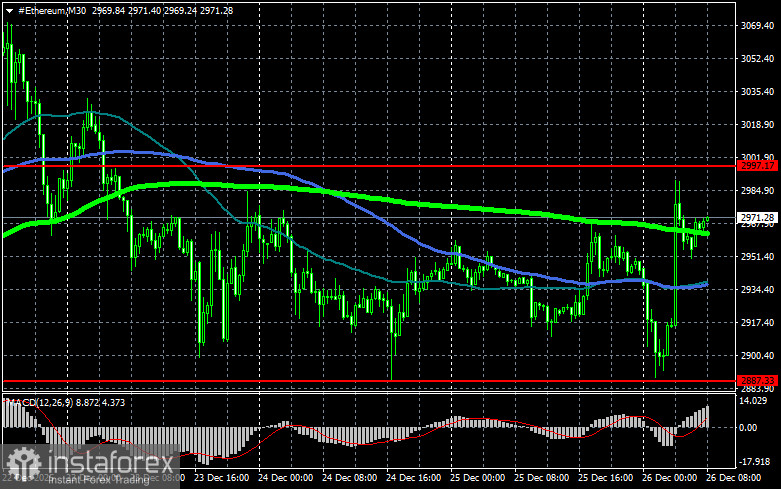Click the 3052.40 price scale value
The height and width of the screenshot is (489, 781).
(757, 58)
